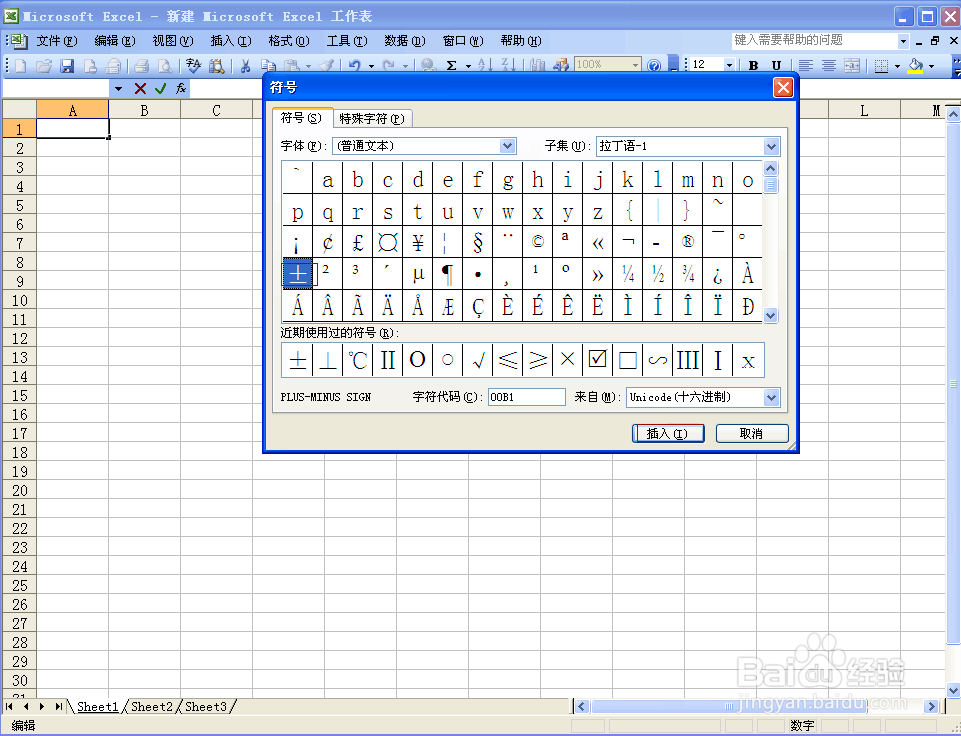This screenshot has height=736, width=961.
Task: Switch to Sheet2 tab
Action: point(152,707)
